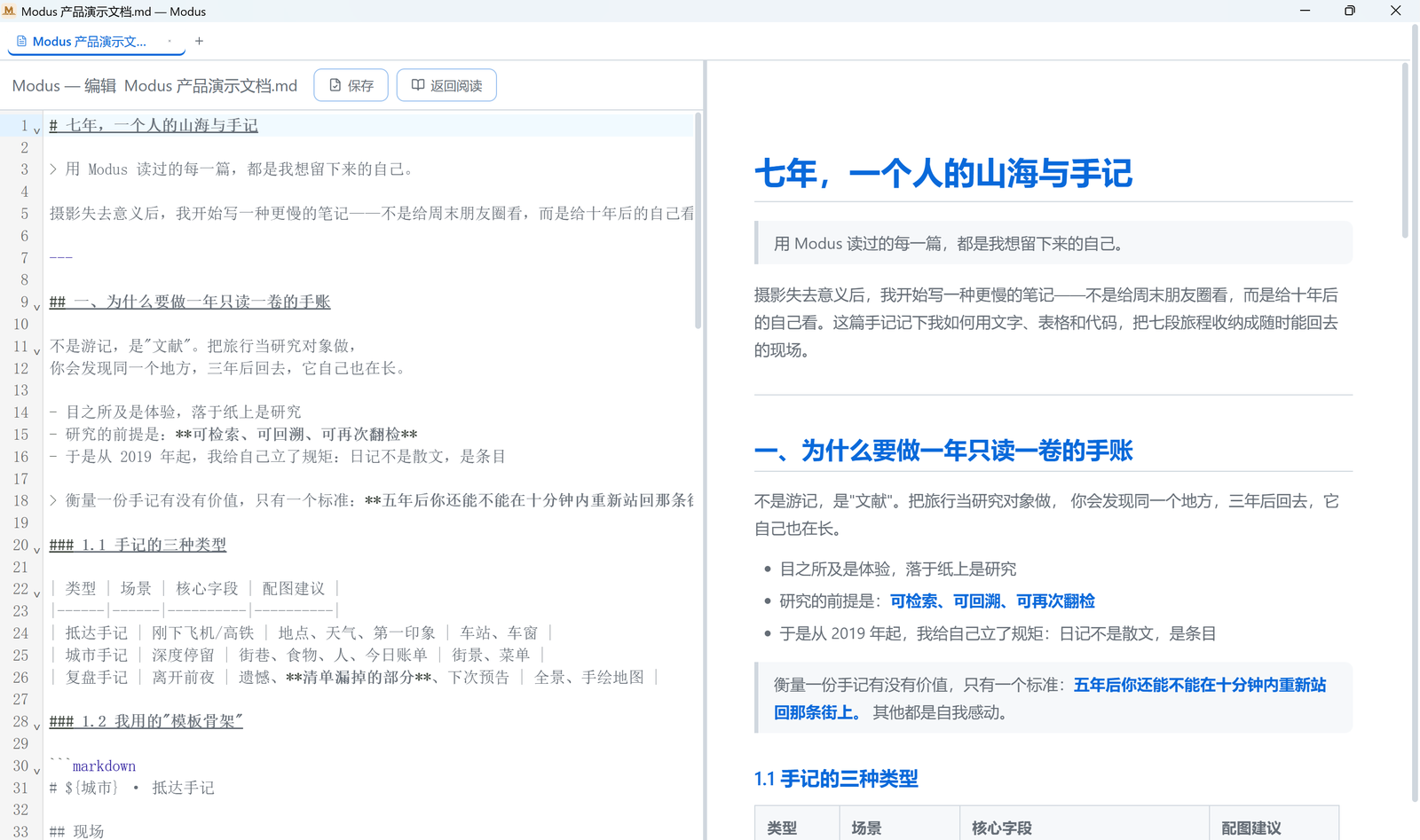
Task: Click the preview pane vertical scrollbar thumb
Action: [1405, 151]
